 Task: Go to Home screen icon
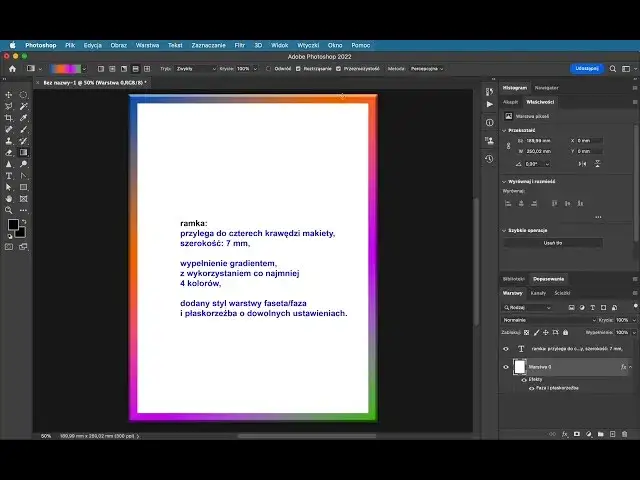click(12, 69)
